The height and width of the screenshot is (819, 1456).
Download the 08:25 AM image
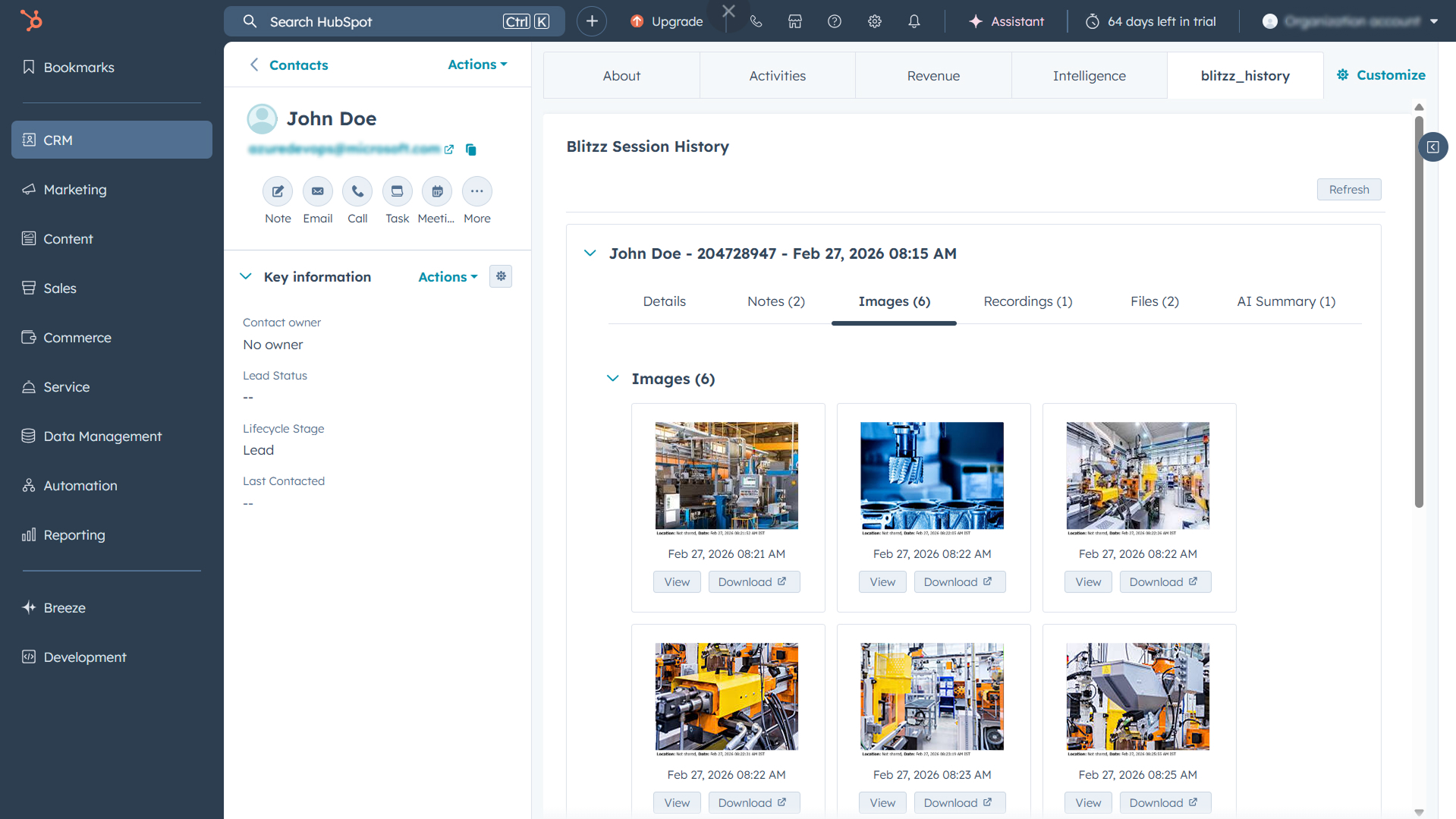pos(1165,803)
